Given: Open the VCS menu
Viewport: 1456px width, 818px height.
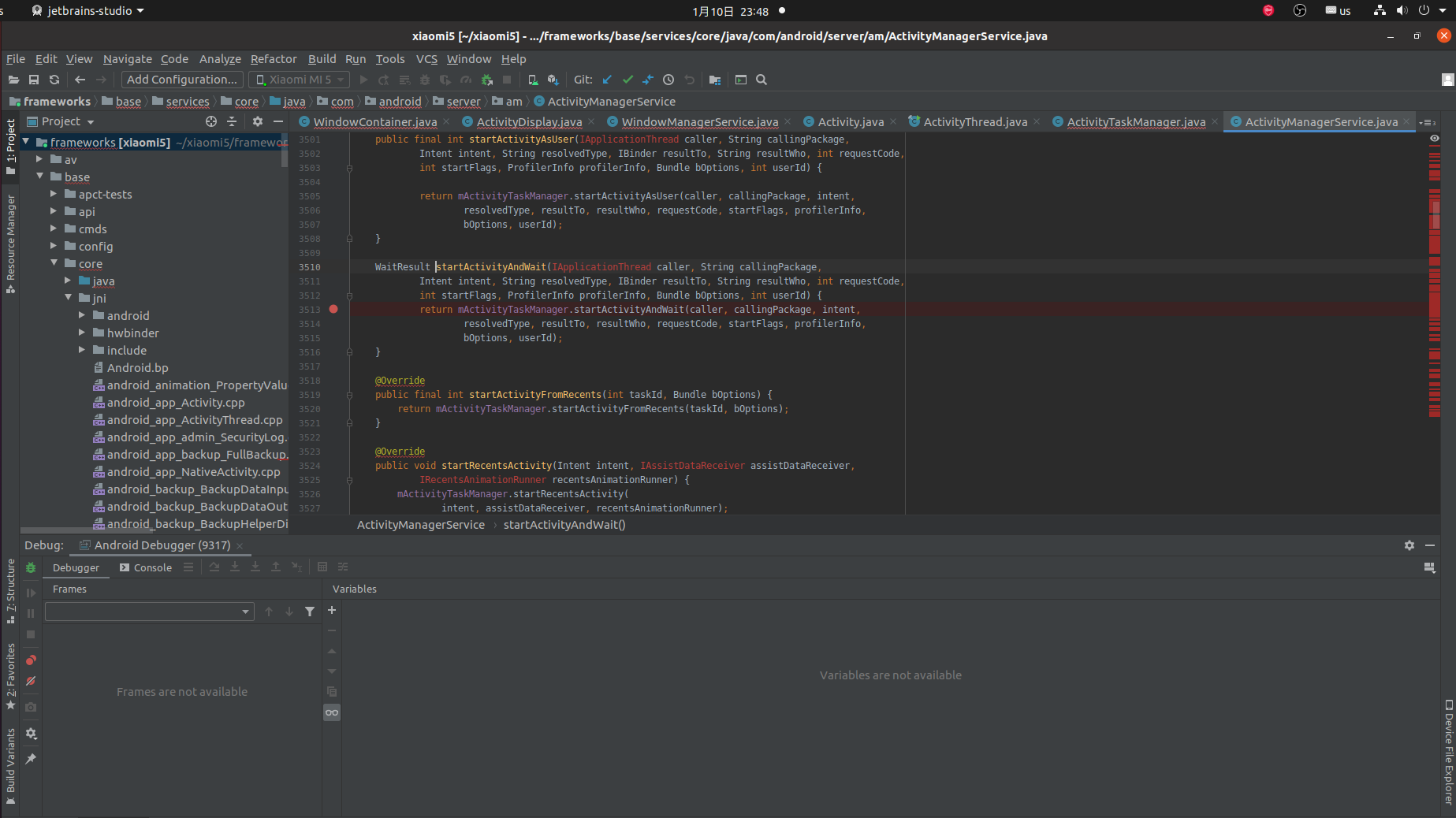Looking at the screenshot, I should click(x=426, y=59).
